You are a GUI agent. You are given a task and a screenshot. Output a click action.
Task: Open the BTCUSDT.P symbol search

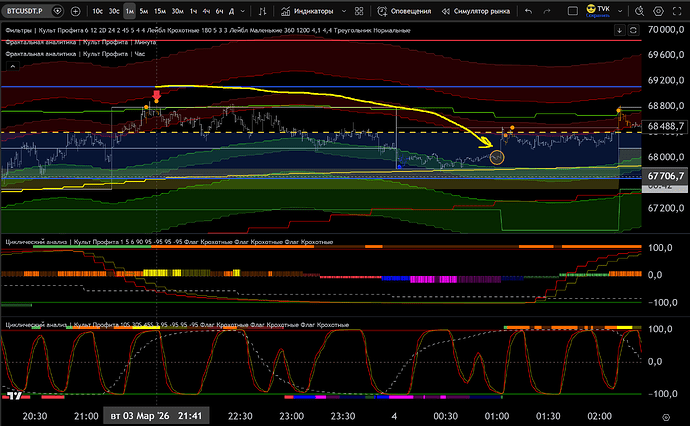(27, 12)
